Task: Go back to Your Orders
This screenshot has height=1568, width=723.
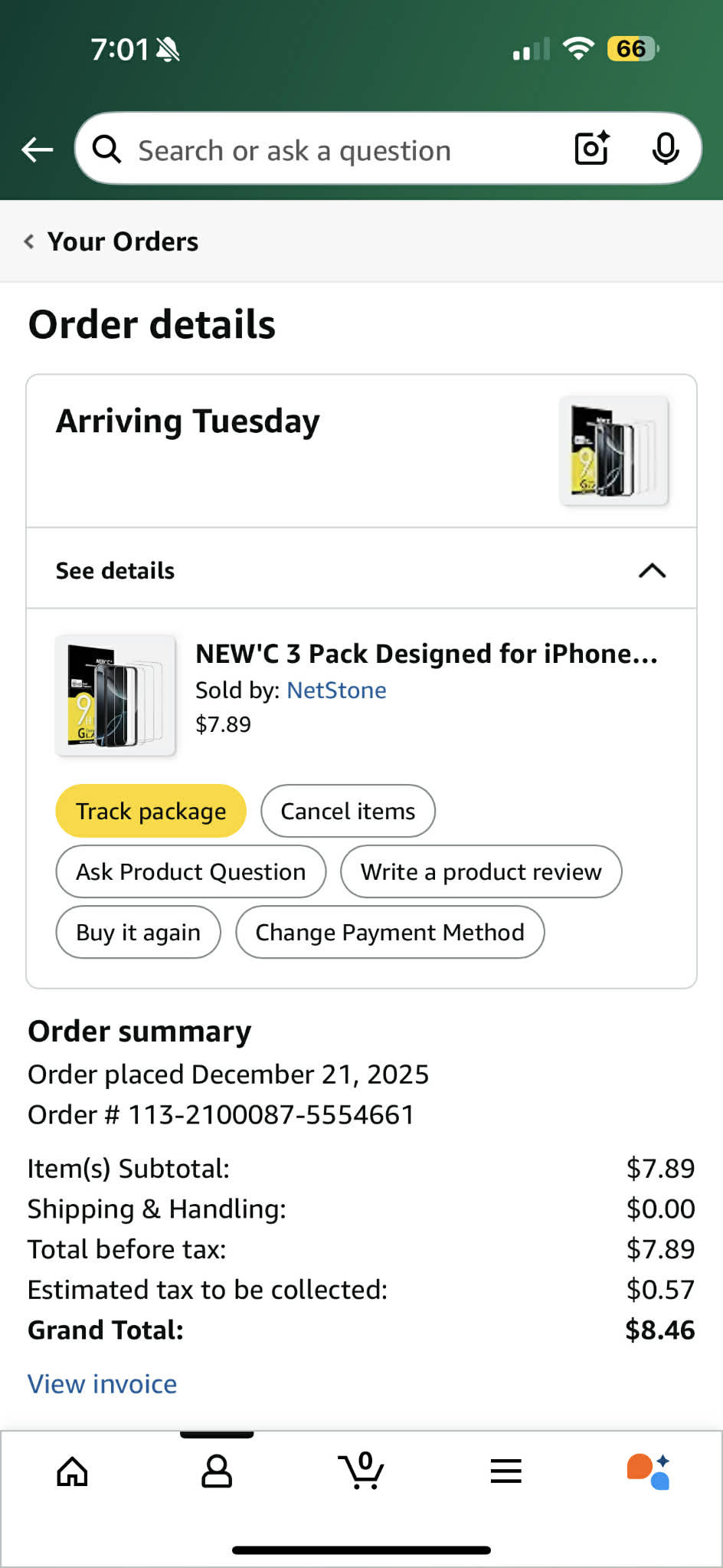Action: coord(112,242)
